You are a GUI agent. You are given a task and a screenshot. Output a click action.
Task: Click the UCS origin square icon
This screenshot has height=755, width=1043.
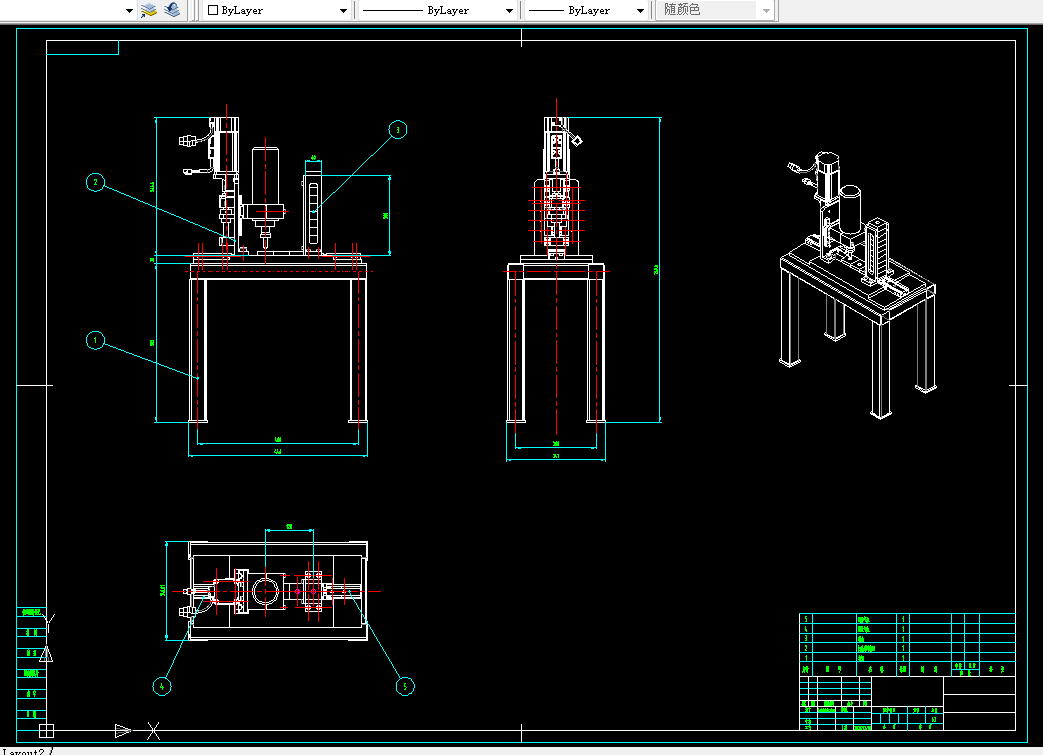[x=46, y=730]
